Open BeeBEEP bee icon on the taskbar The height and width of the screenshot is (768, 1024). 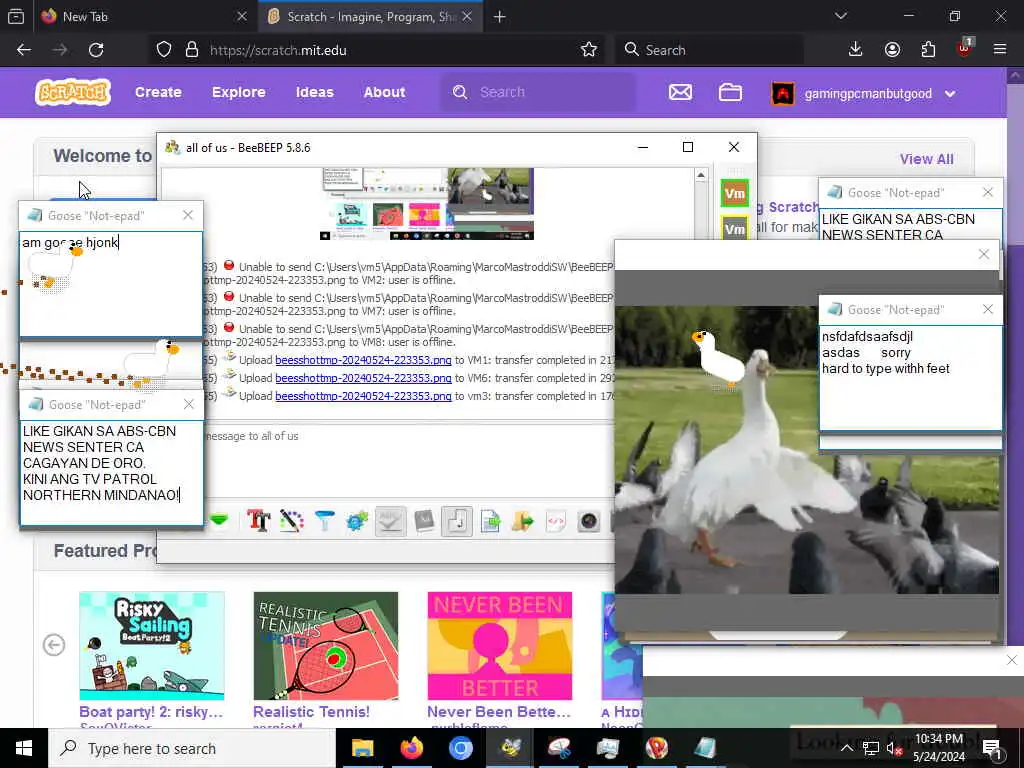[510, 748]
